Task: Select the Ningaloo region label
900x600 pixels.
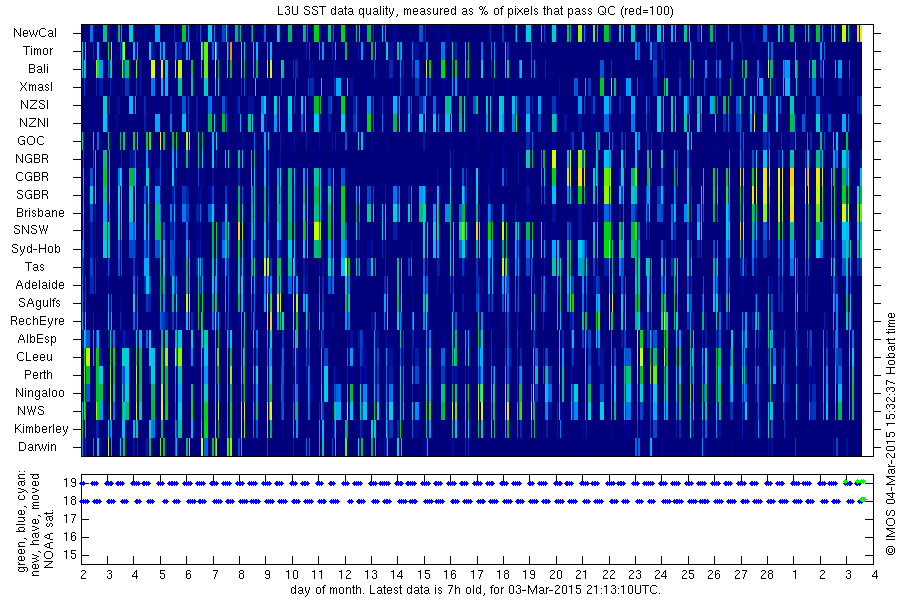Action: (x=40, y=393)
